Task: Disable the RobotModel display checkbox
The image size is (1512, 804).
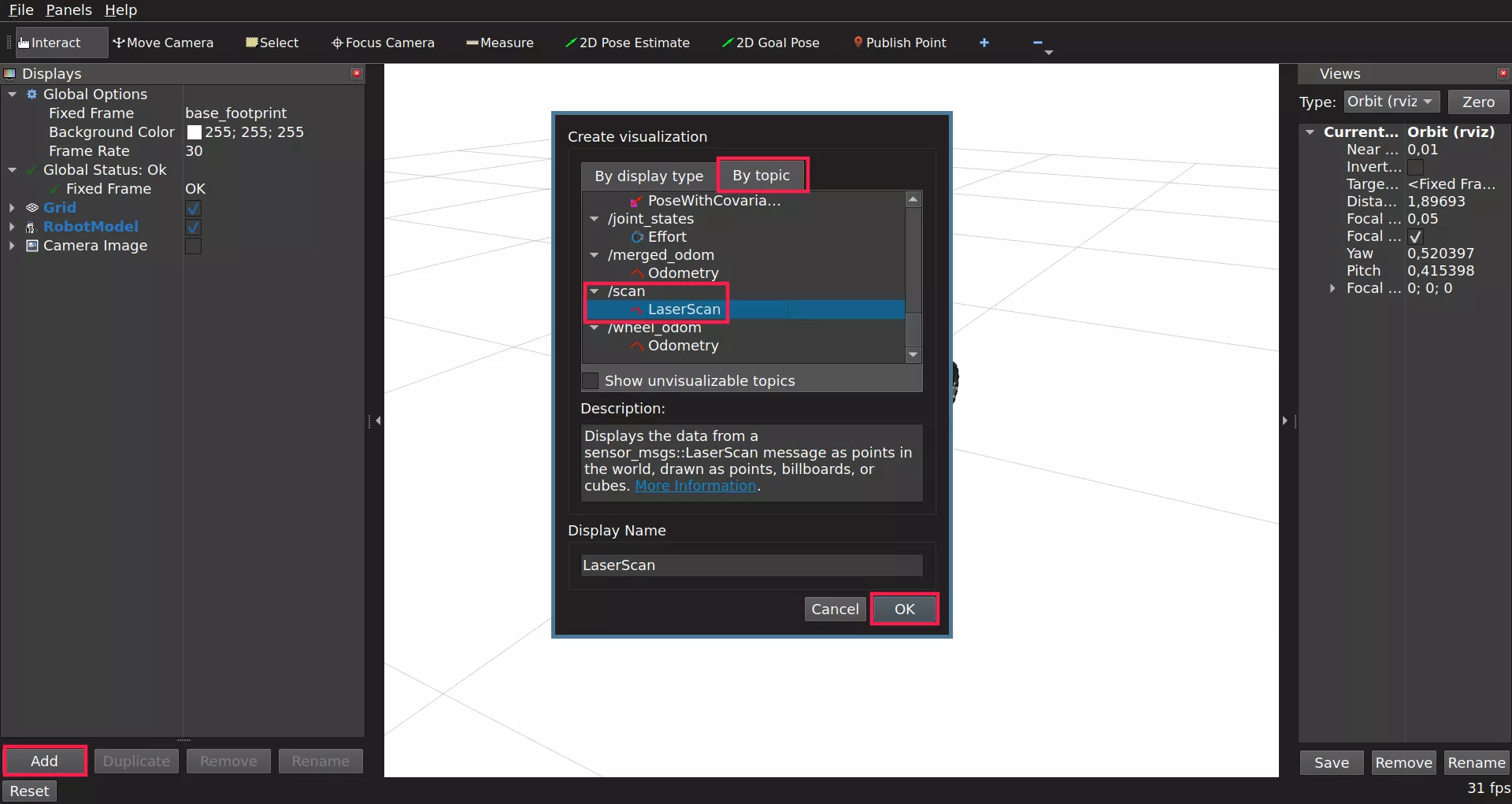Action: point(193,227)
